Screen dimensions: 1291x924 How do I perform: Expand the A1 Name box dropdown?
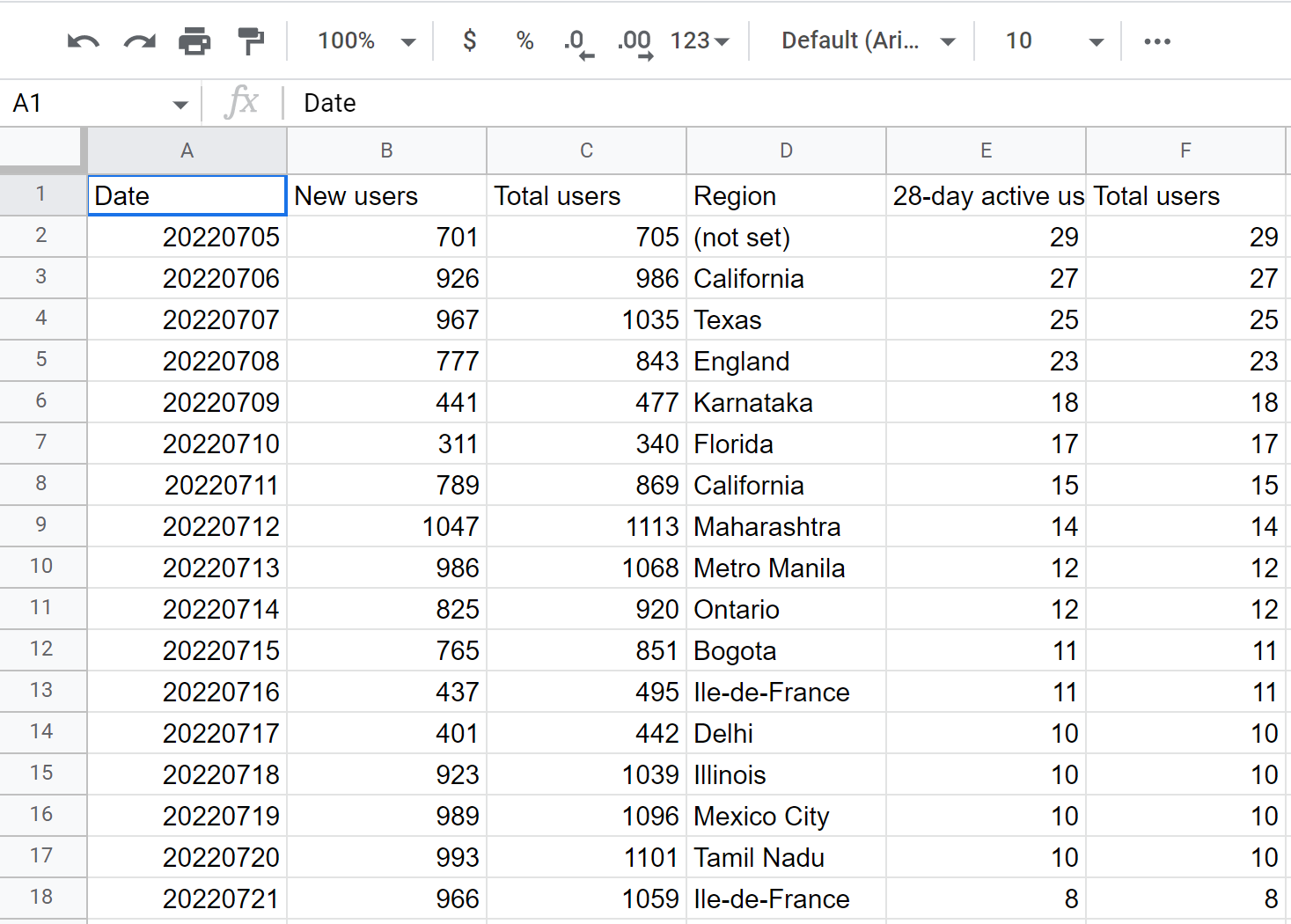point(180,105)
